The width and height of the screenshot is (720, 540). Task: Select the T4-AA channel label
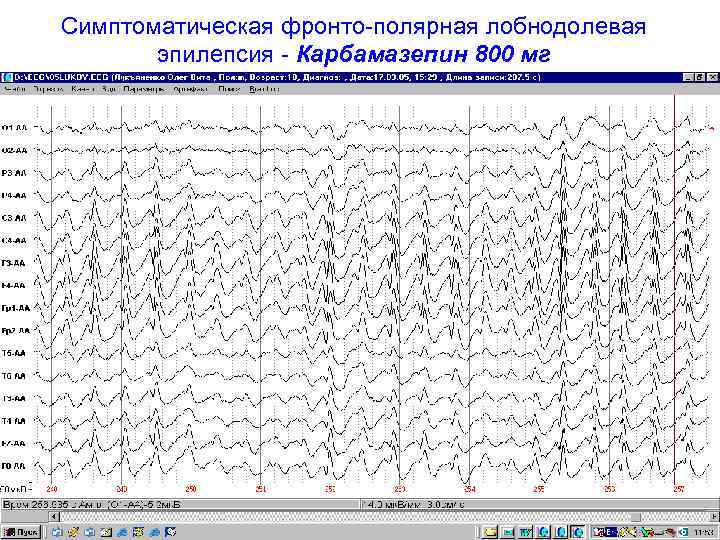[x=15, y=421]
